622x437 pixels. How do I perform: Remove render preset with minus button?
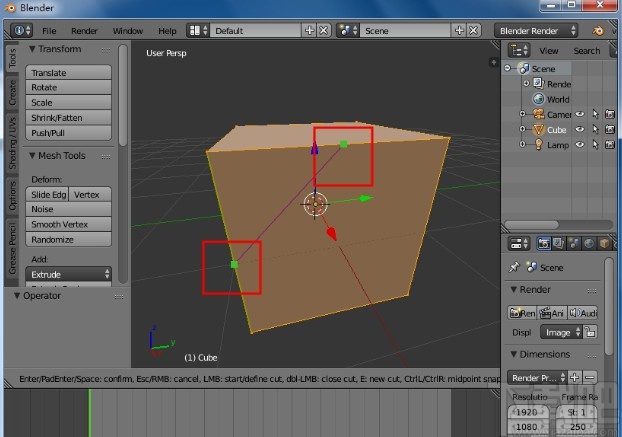(x=589, y=378)
